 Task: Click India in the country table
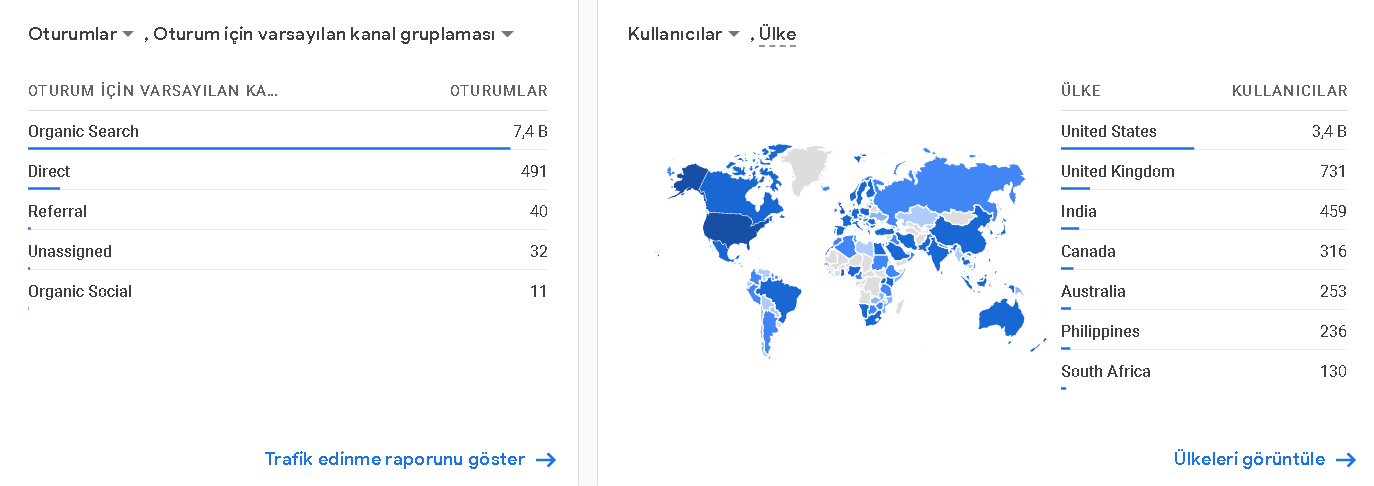[x=1079, y=211]
